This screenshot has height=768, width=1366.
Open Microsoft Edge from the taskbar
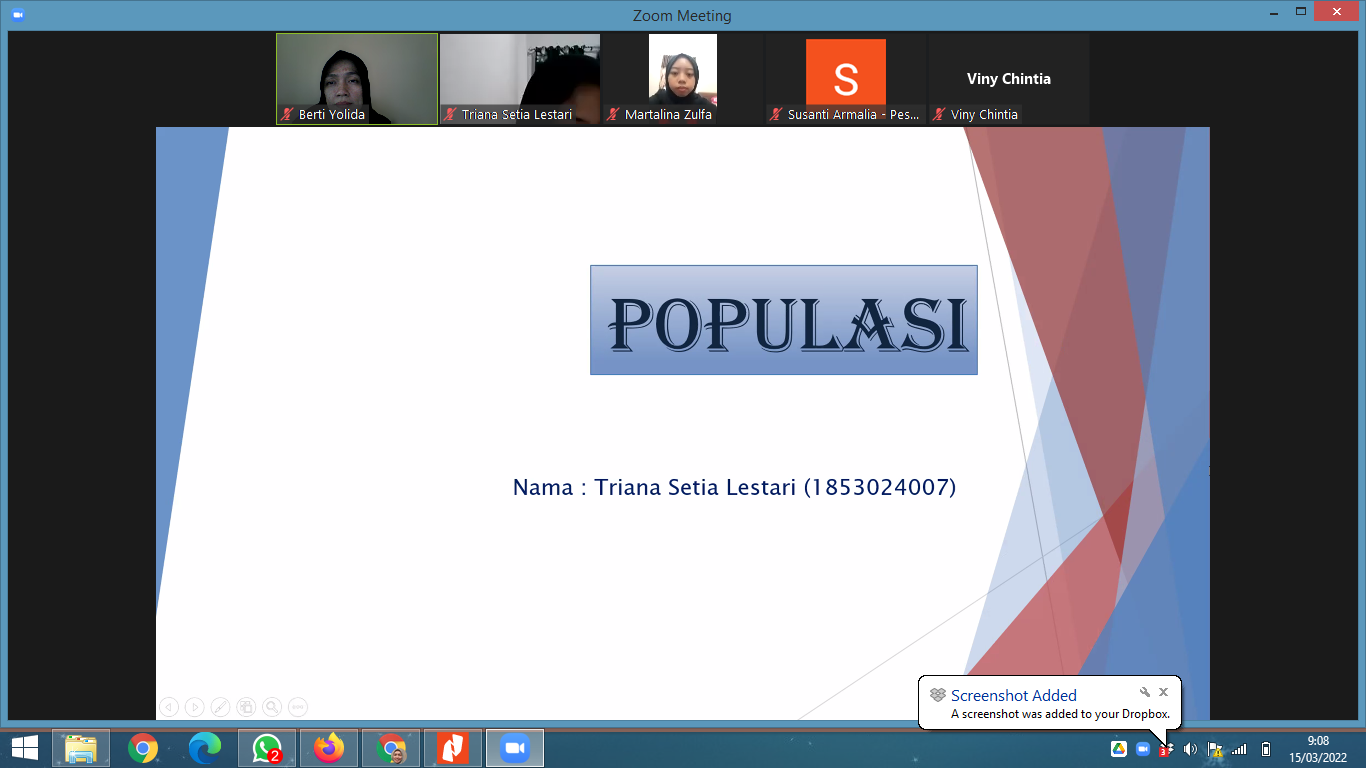pos(205,748)
